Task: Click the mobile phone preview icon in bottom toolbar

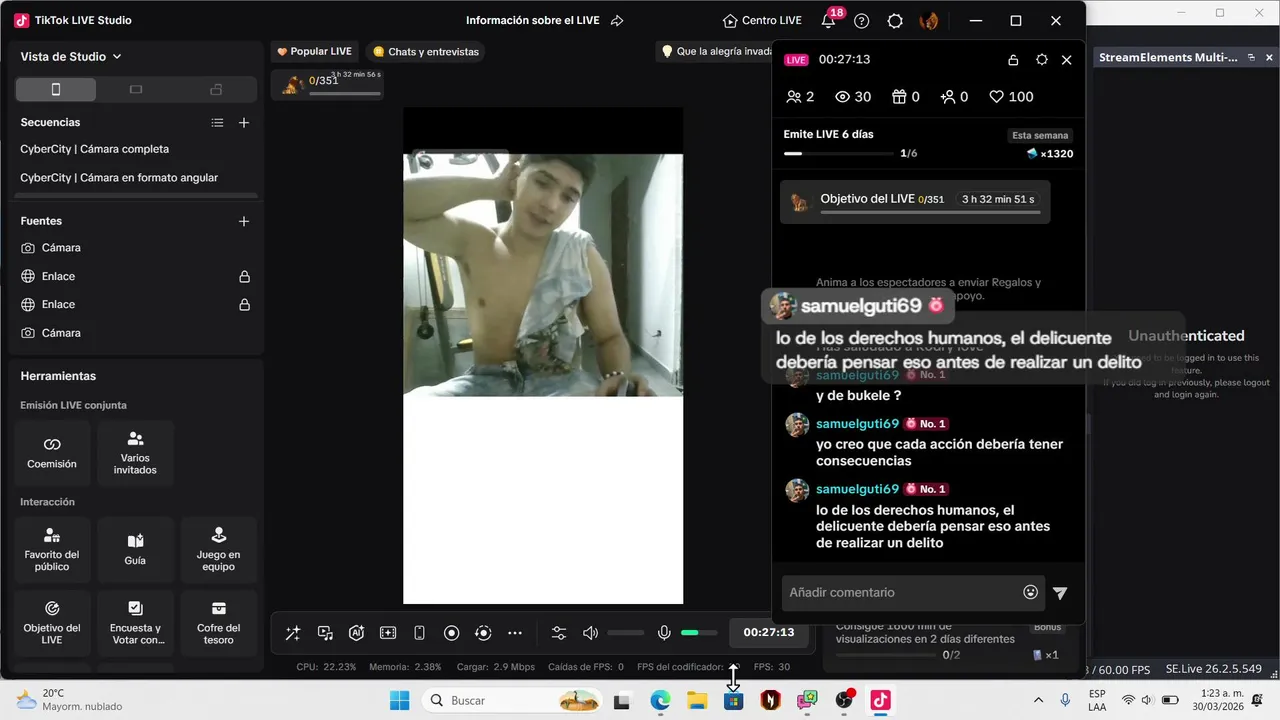Action: (x=420, y=633)
